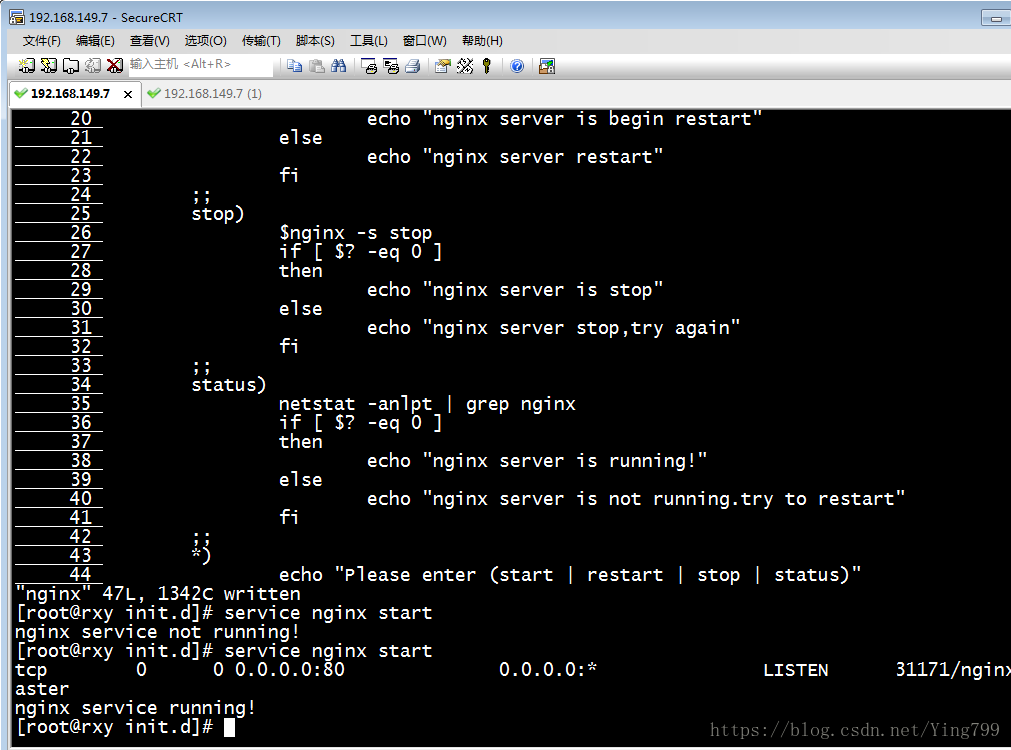The height and width of the screenshot is (750, 1011).
Task: Open the 工具(L) Tools menu
Action: pos(369,41)
